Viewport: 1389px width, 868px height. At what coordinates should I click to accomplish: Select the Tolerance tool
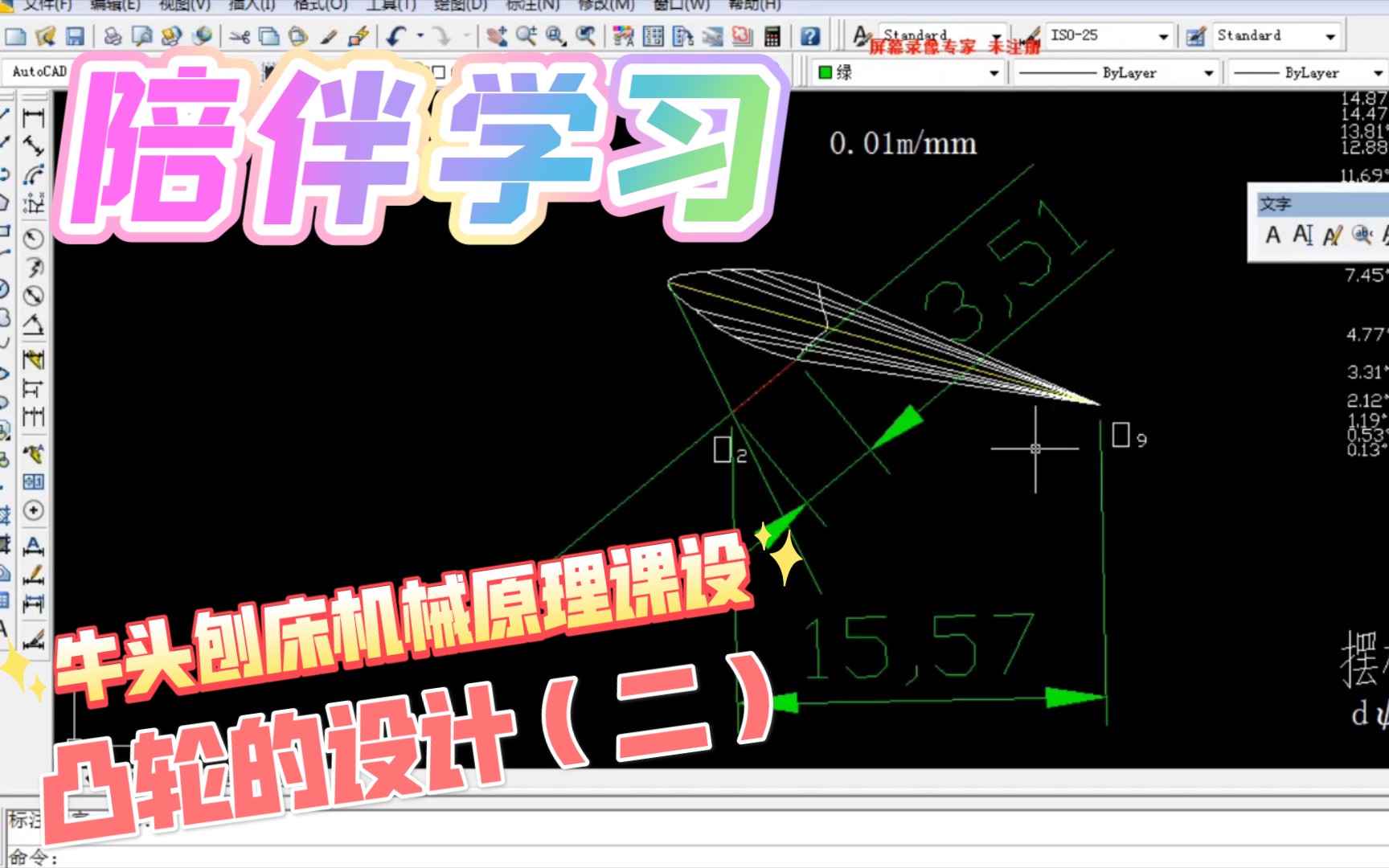point(33,482)
